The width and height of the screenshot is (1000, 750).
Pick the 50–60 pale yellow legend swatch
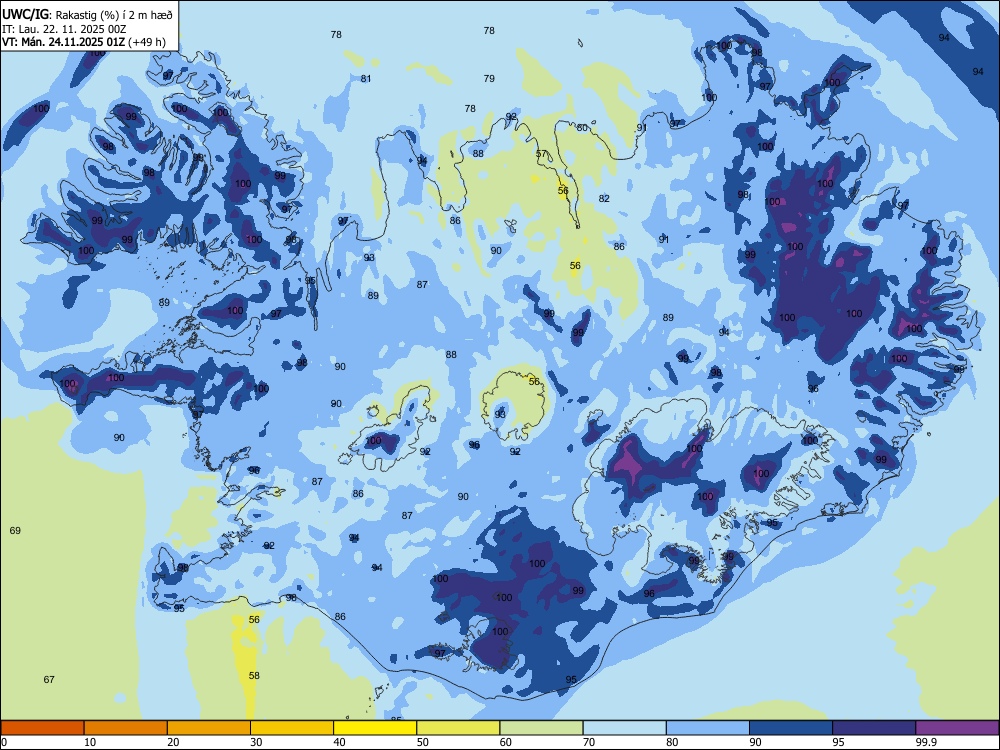pyautogui.click(x=459, y=728)
